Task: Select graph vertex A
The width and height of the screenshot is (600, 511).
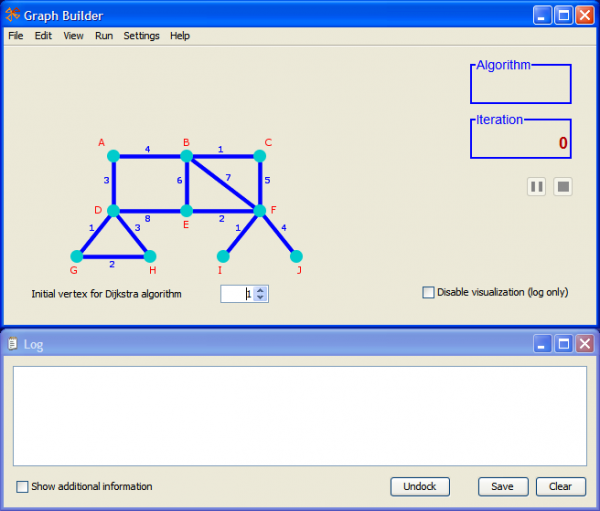Action: (x=113, y=156)
